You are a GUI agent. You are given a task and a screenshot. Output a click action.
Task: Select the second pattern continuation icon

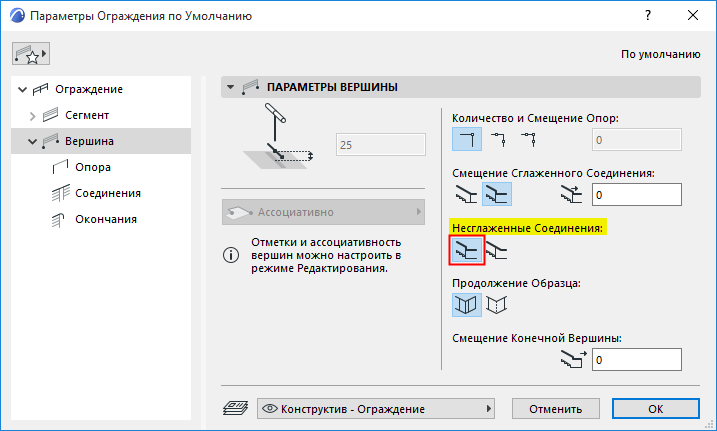click(x=497, y=304)
